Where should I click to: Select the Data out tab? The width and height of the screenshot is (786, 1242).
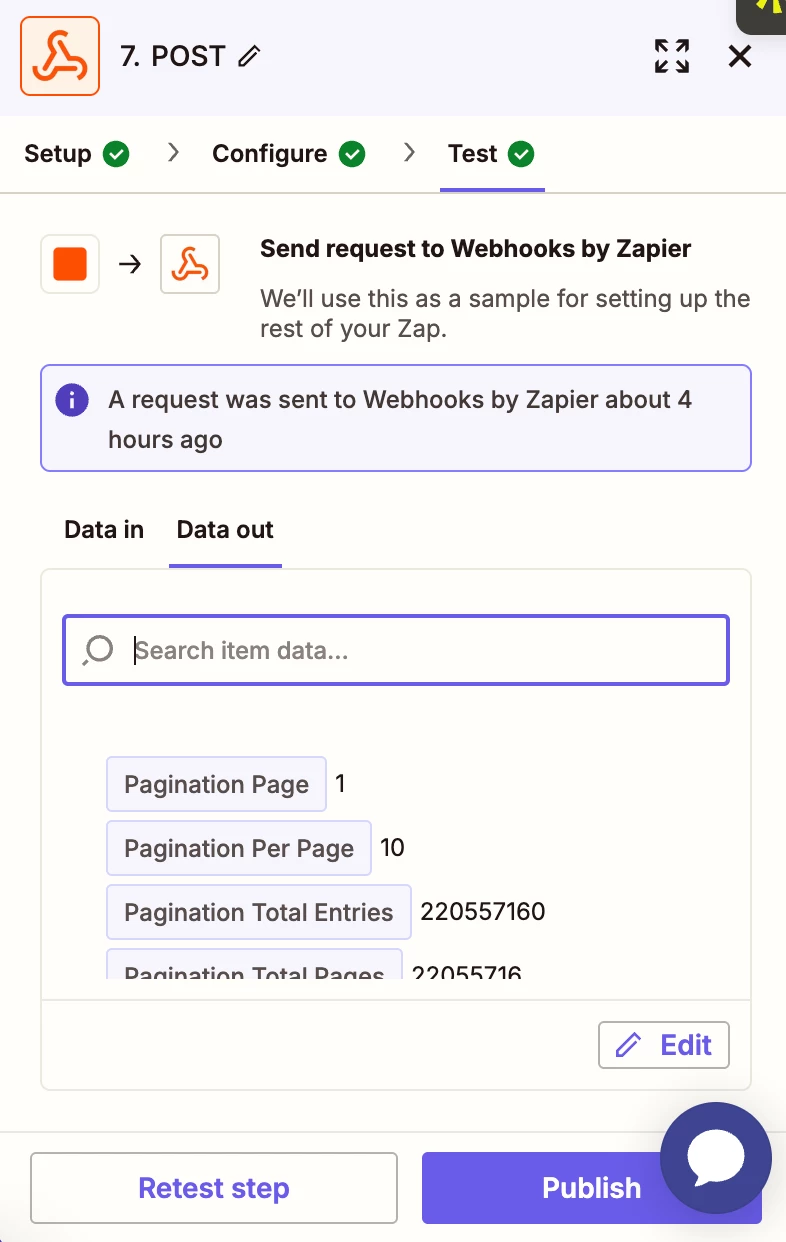[225, 530]
